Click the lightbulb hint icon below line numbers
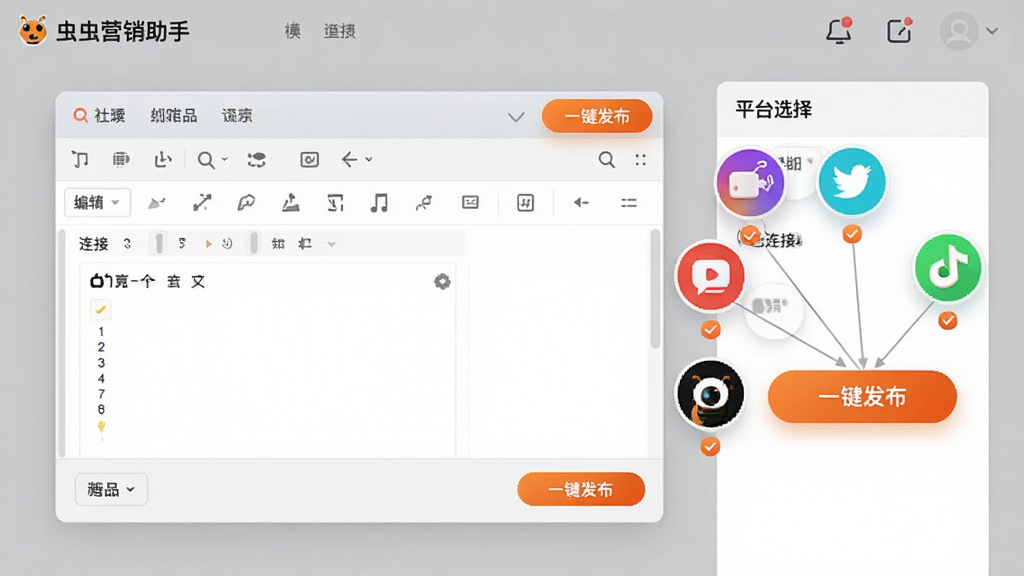 pyautogui.click(x=101, y=426)
